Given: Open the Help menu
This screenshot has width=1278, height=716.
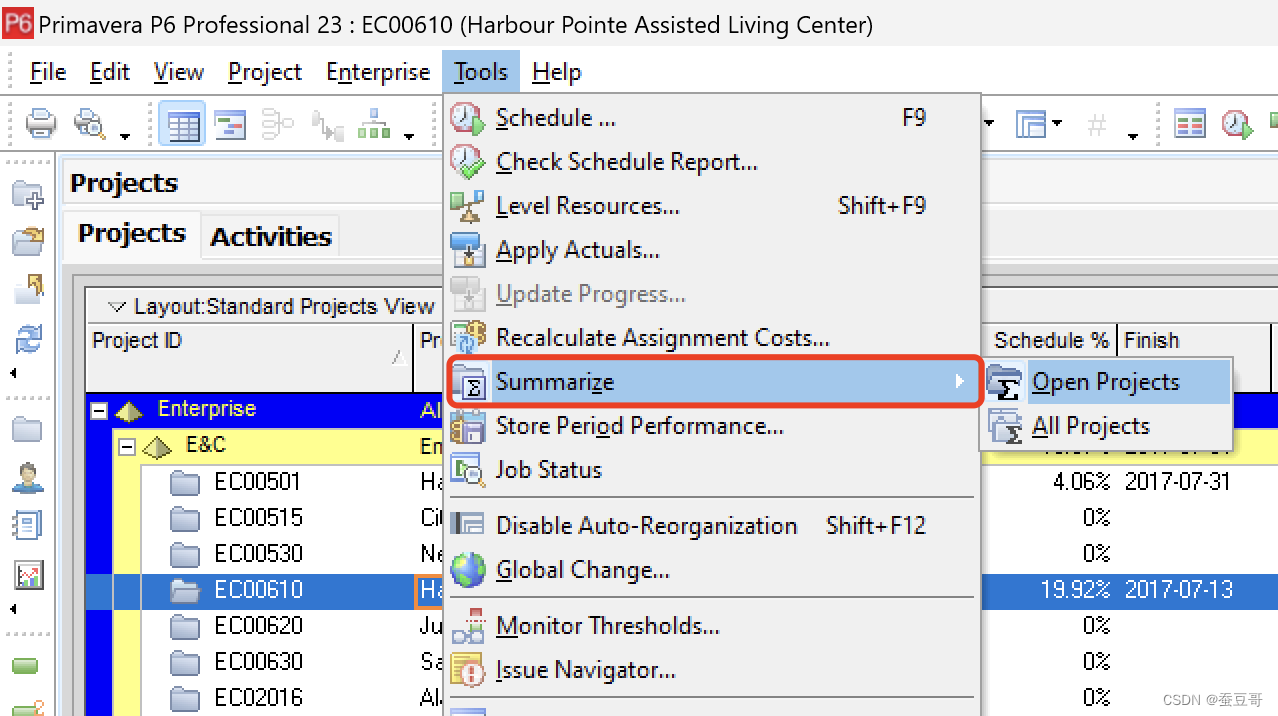Looking at the screenshot, I should point(557,72).
